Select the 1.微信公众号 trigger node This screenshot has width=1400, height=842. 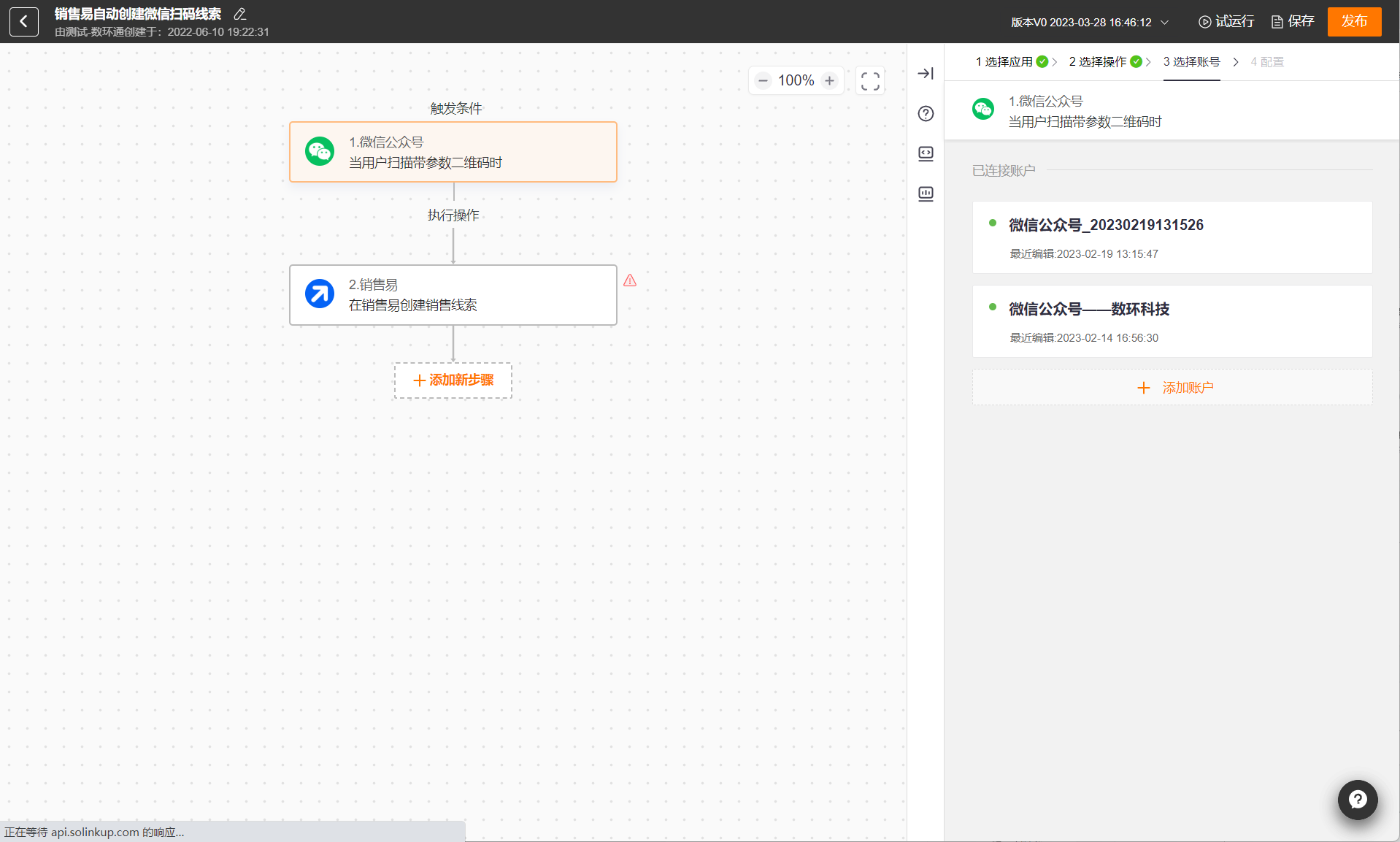(453, 152)
